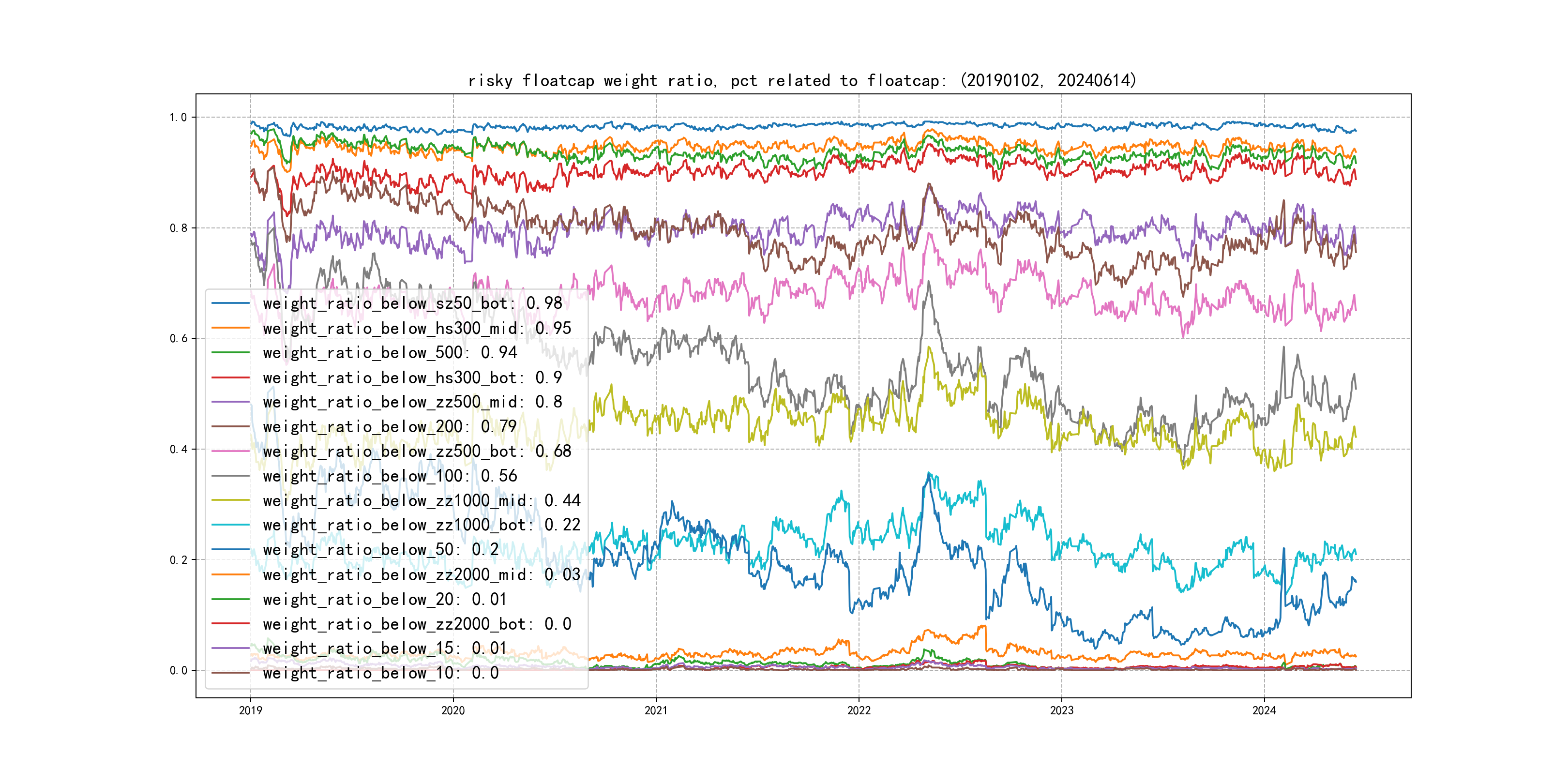This screenshot has width=1568, height=784.
Task: Select the weight_ratio_below_zz500_bot legend entry
Action: (x=417, y=451)
